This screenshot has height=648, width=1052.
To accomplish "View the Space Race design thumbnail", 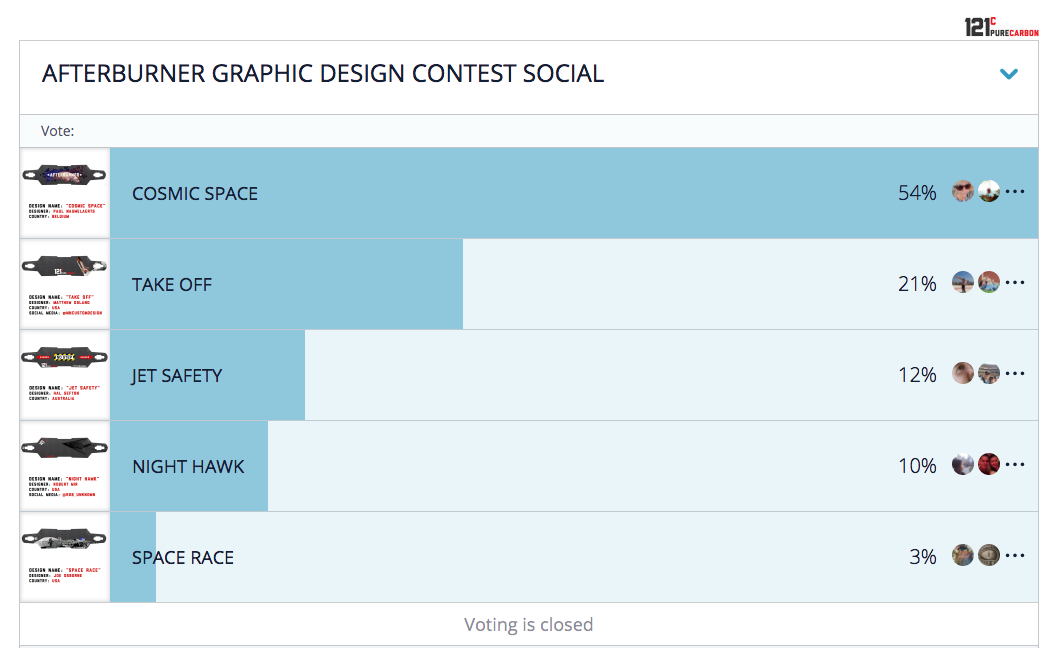I will 64,557.
